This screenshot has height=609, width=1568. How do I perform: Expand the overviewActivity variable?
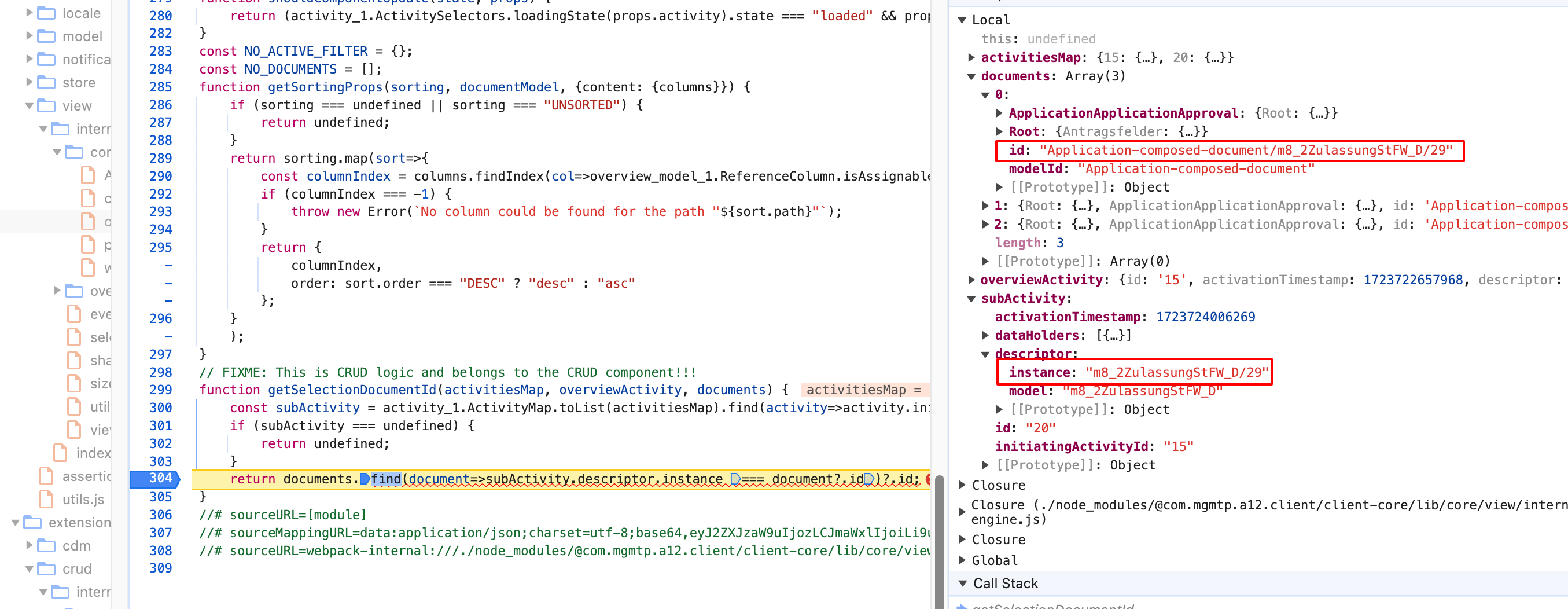971,280
